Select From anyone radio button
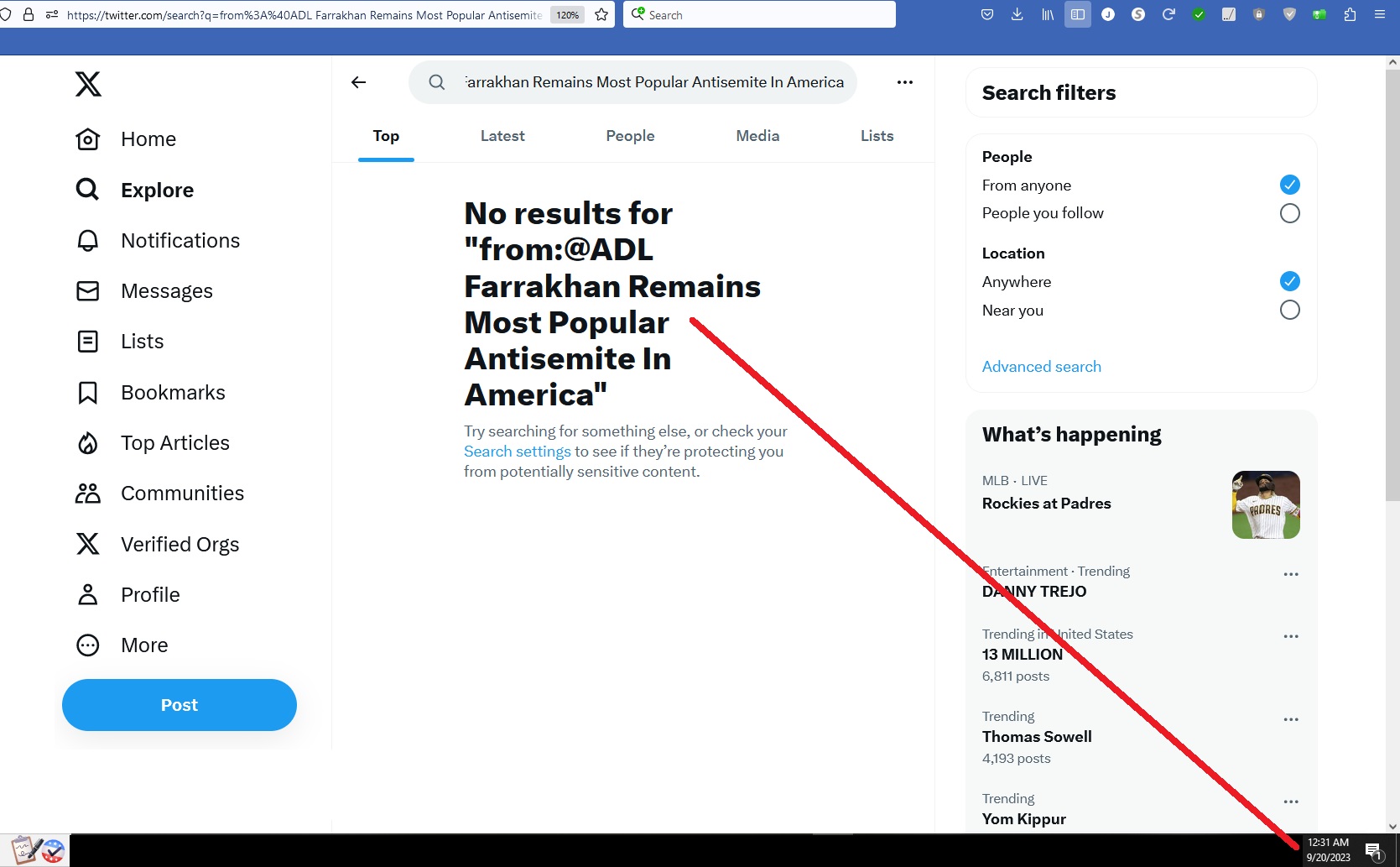The width and height of the screenshot is (1400, 867). pos(1289,185)
